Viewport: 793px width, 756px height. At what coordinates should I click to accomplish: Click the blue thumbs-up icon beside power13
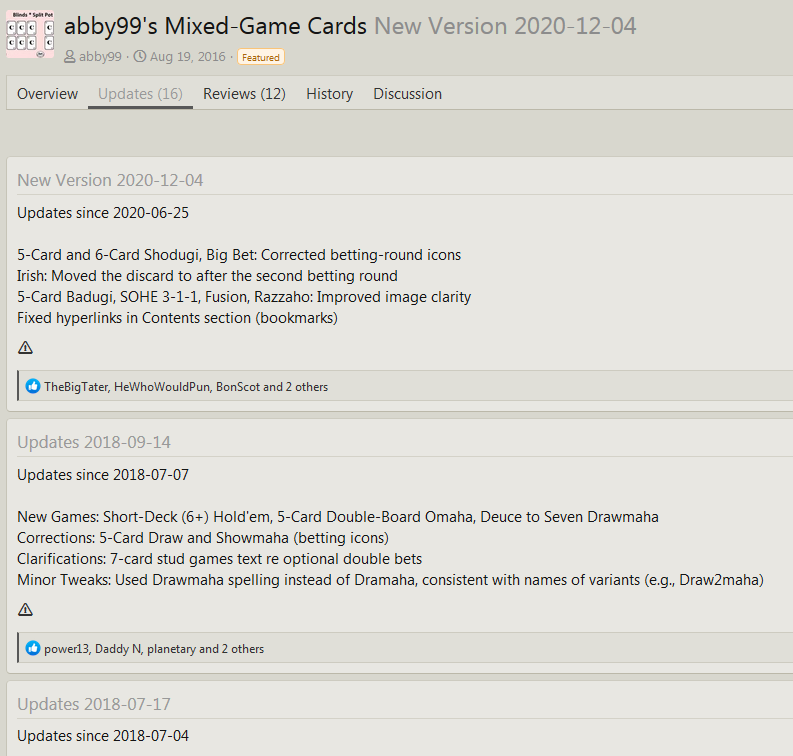[x=33, y=648]
